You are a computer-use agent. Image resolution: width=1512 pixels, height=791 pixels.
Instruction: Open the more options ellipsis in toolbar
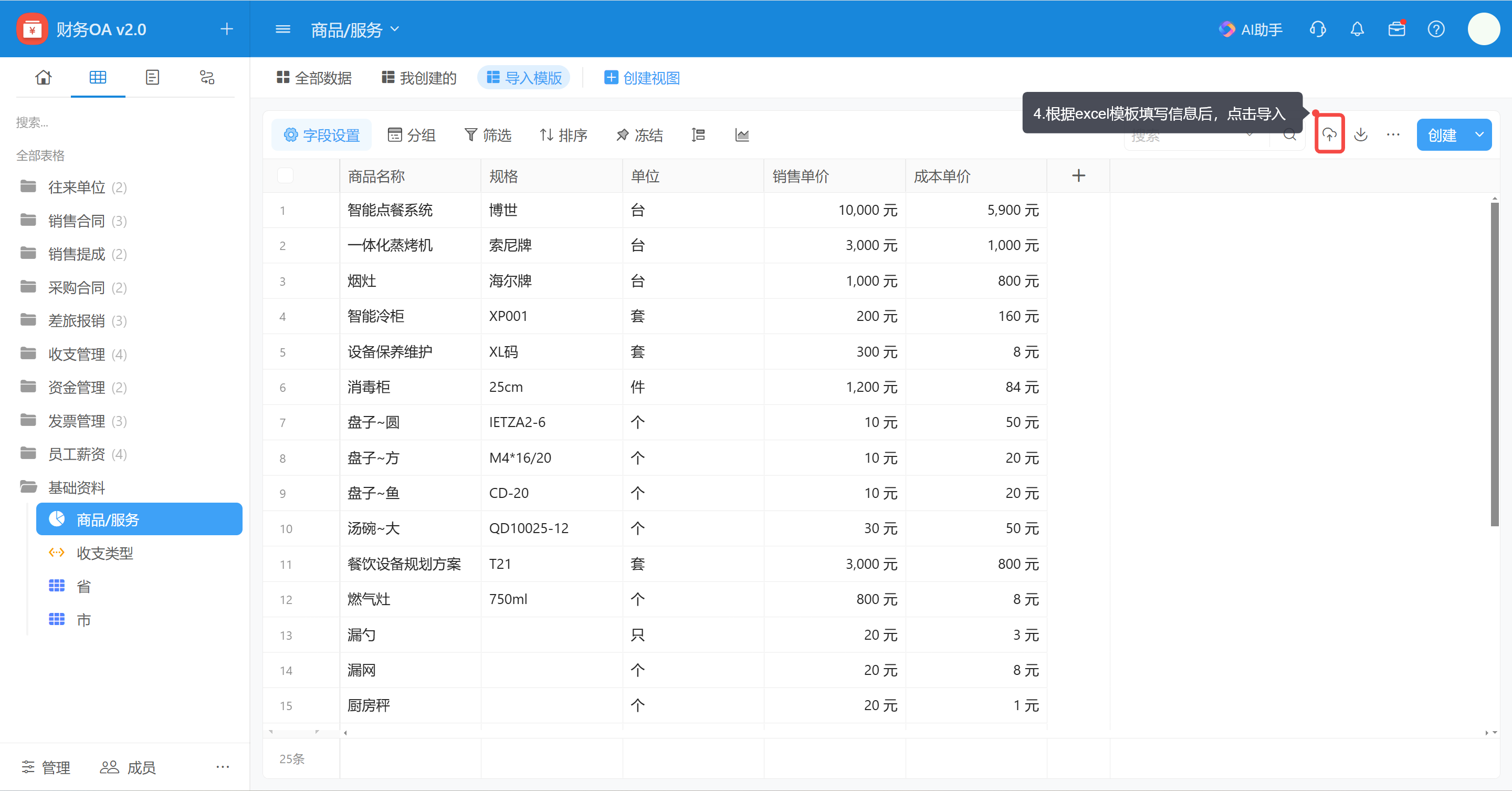(1393, 135)
